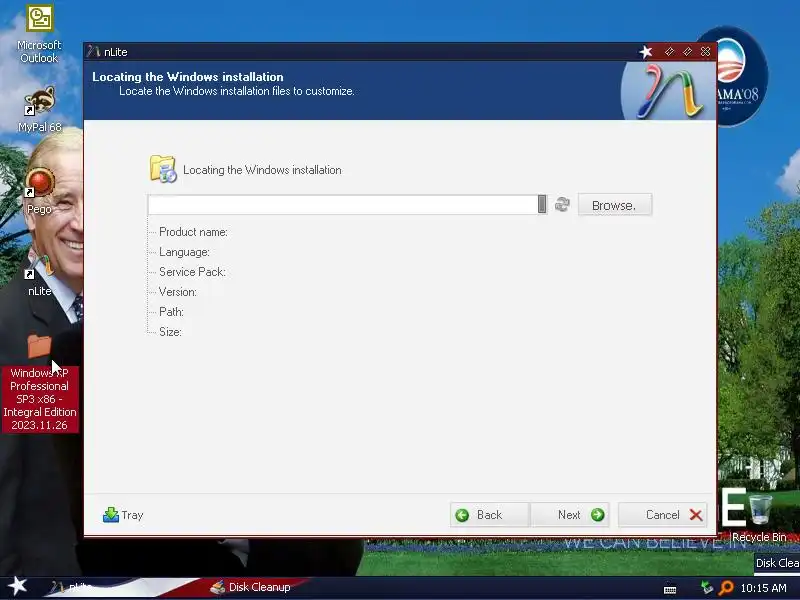Click the nLite logo in the header
The height and width of the screenshot is (600, 800).
tap(669, 91)
